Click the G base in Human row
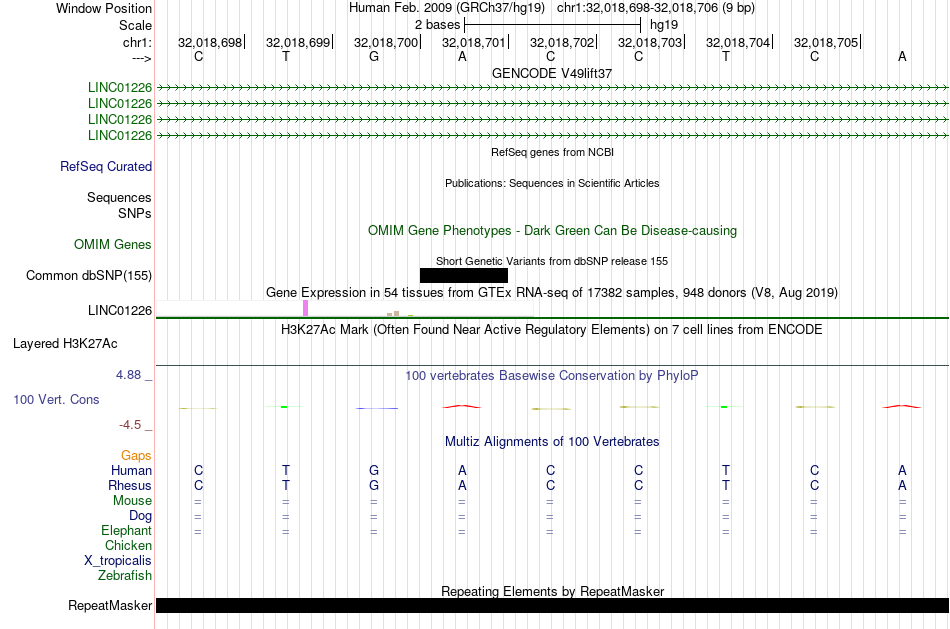 pos(374,471)
